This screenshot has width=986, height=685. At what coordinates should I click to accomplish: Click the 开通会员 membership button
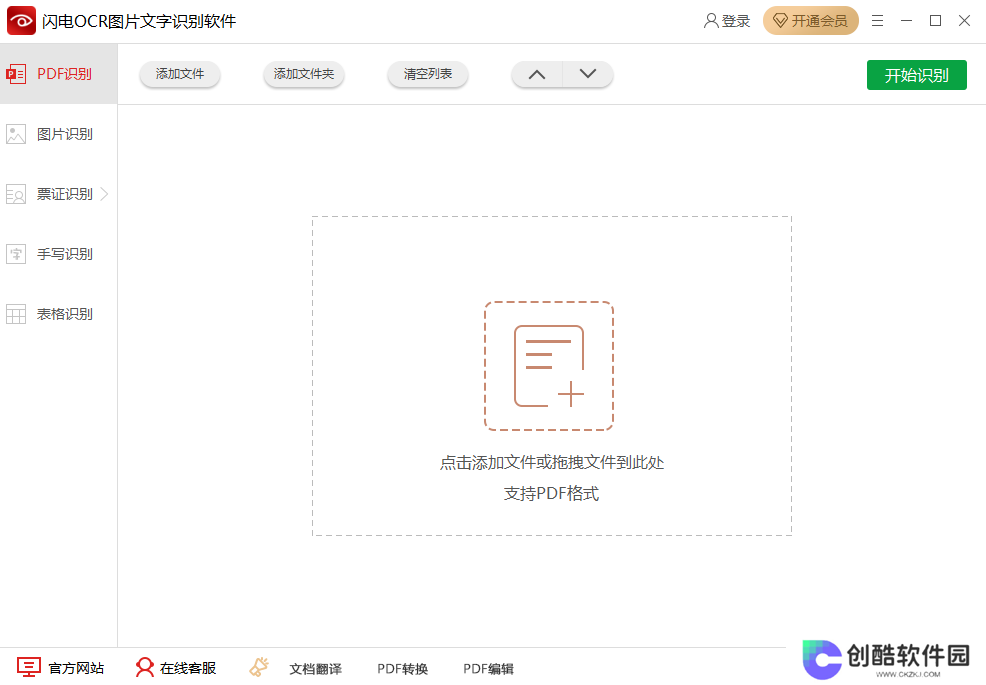(x=811, y=21)
